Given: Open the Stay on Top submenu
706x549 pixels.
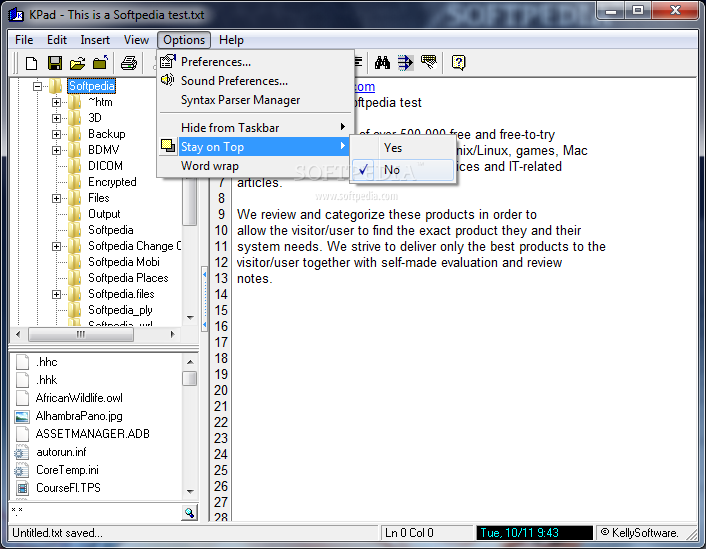Looking at the screenshot, I should [x=254, y=147].
